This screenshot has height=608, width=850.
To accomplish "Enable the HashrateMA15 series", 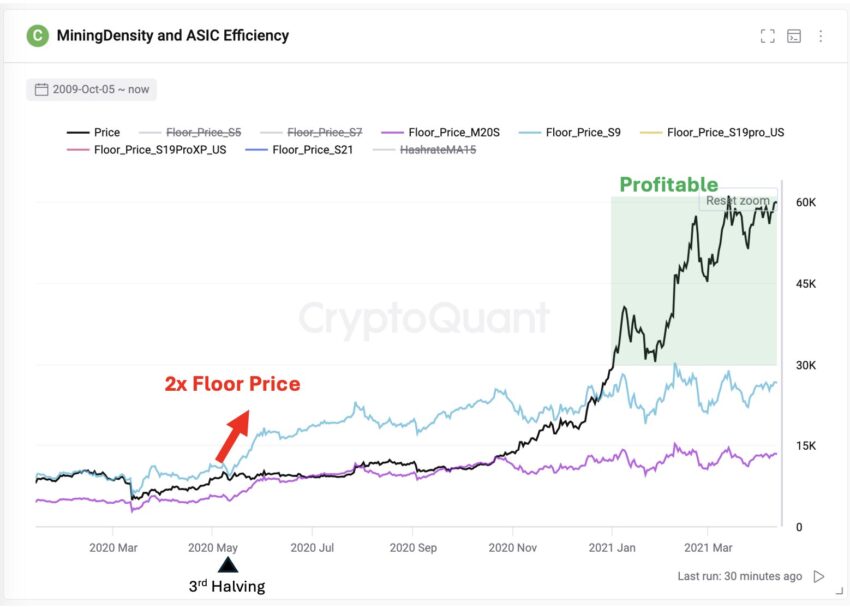I will coord(424,150).
